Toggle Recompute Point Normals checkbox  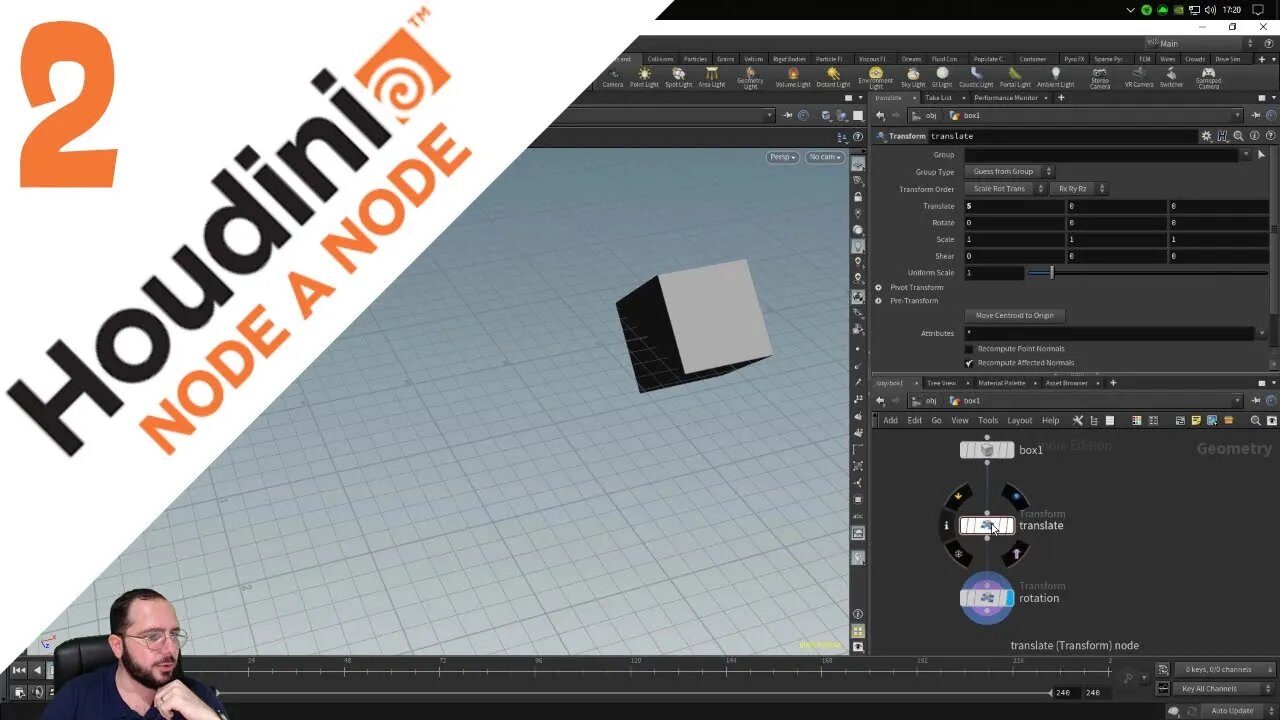tap(969, 349)
